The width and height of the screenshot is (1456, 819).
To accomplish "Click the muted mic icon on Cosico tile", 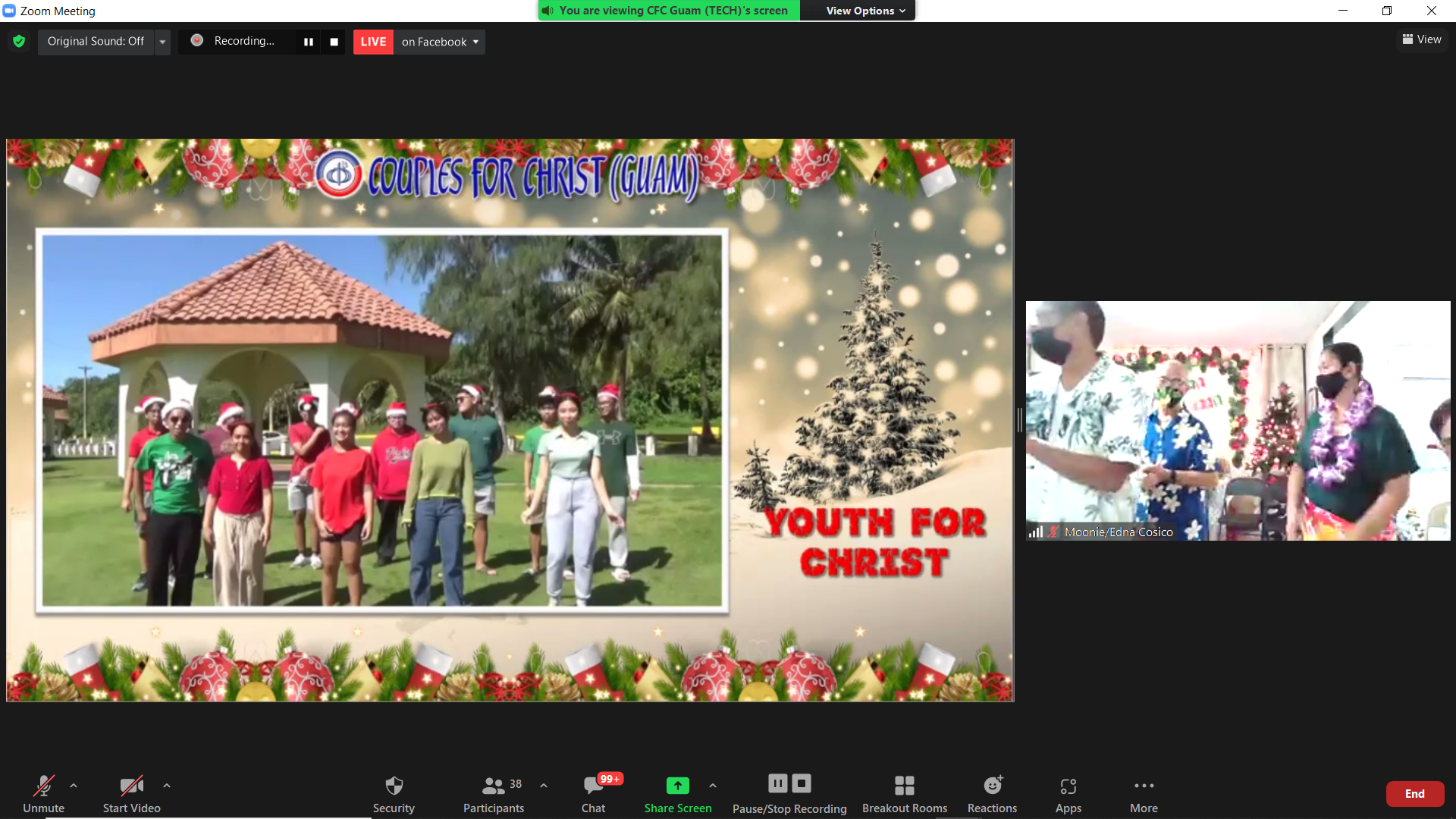I will pyautogui.click(x=1053, y=532).
